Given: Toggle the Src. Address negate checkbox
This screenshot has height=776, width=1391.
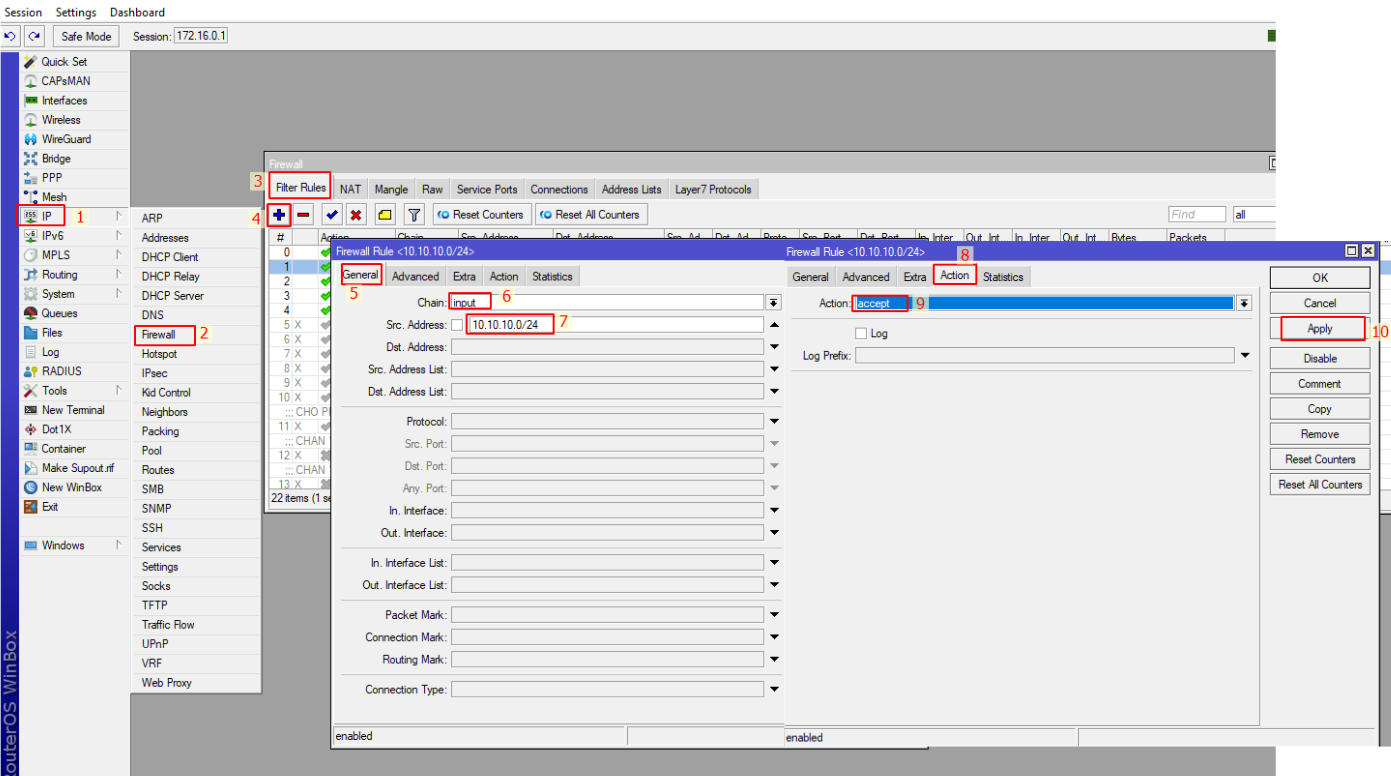Looking at the screenshot, I should pos(457,325).
